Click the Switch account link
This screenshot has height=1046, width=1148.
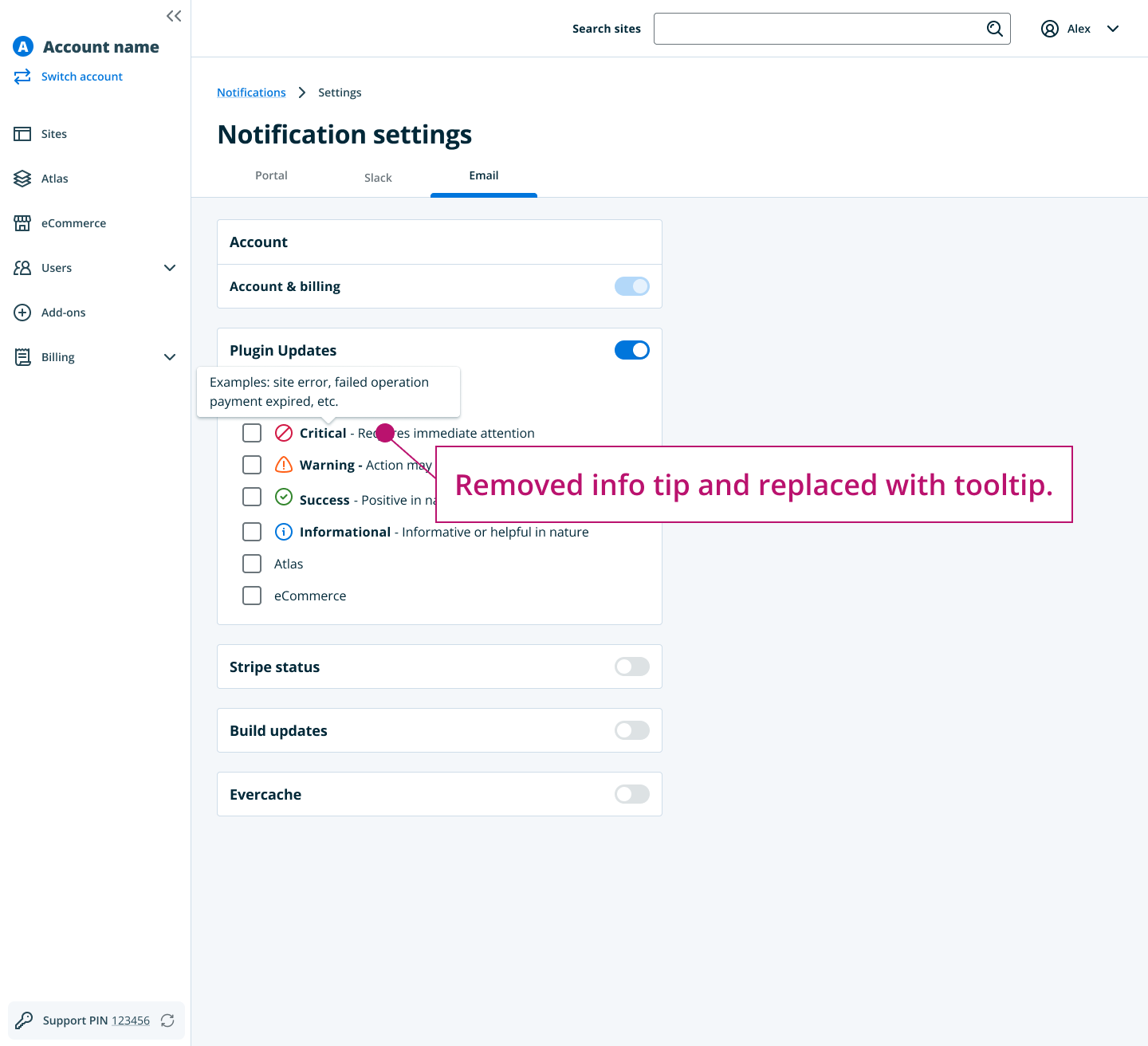(x=81, y=76)
